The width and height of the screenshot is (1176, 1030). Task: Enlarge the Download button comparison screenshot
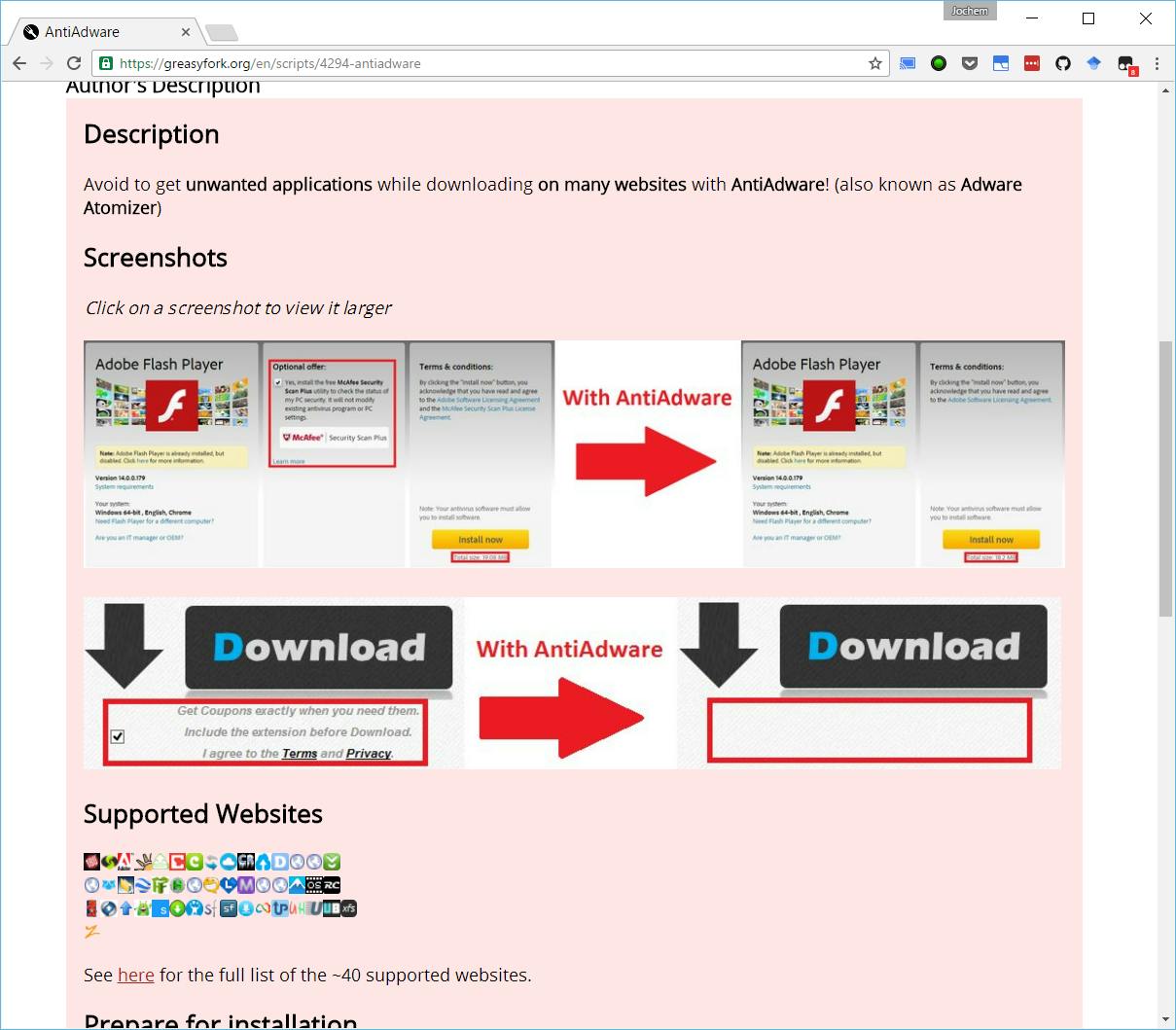click(x=572, y=683)
